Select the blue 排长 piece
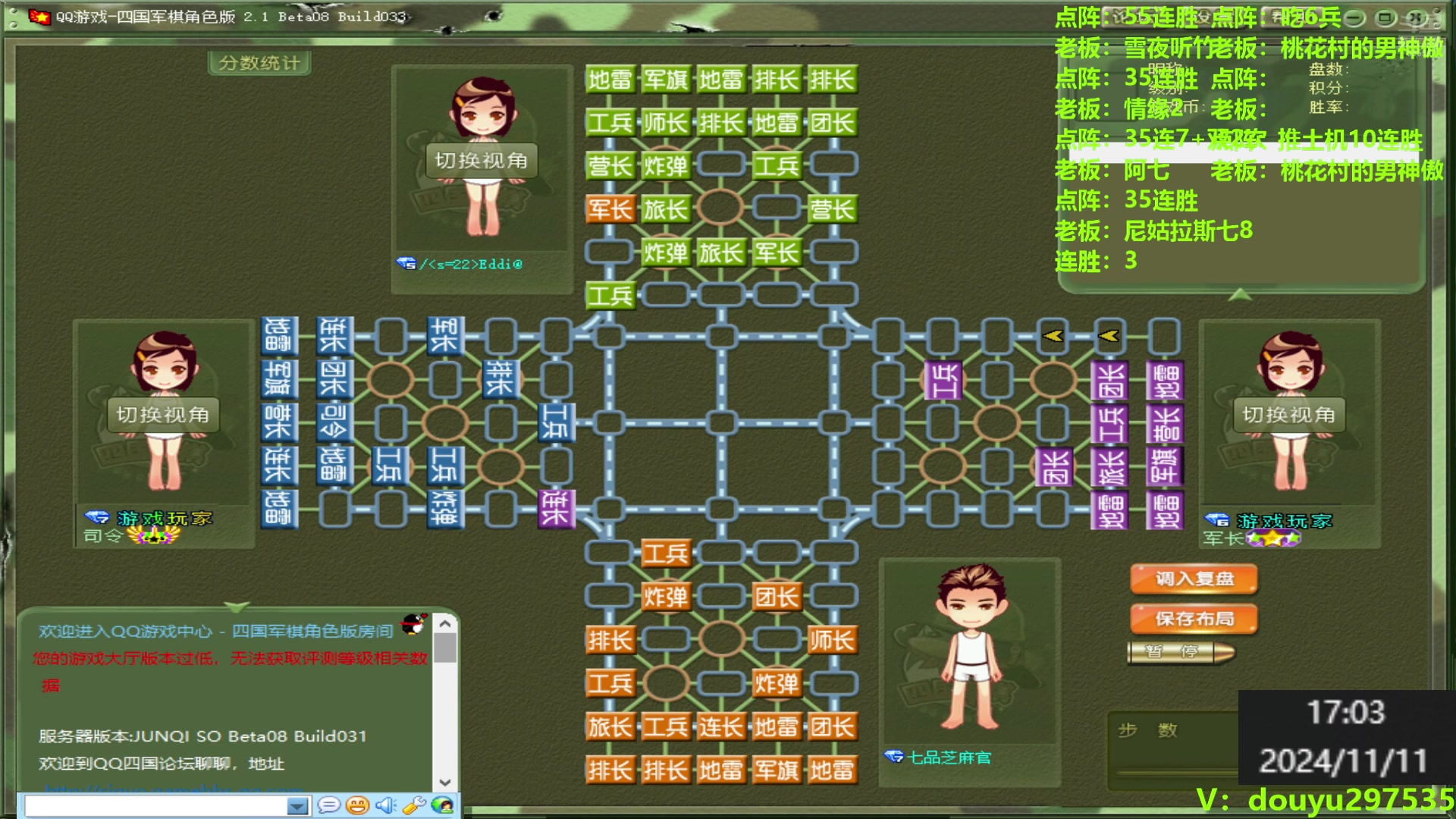 pos(500,379)
